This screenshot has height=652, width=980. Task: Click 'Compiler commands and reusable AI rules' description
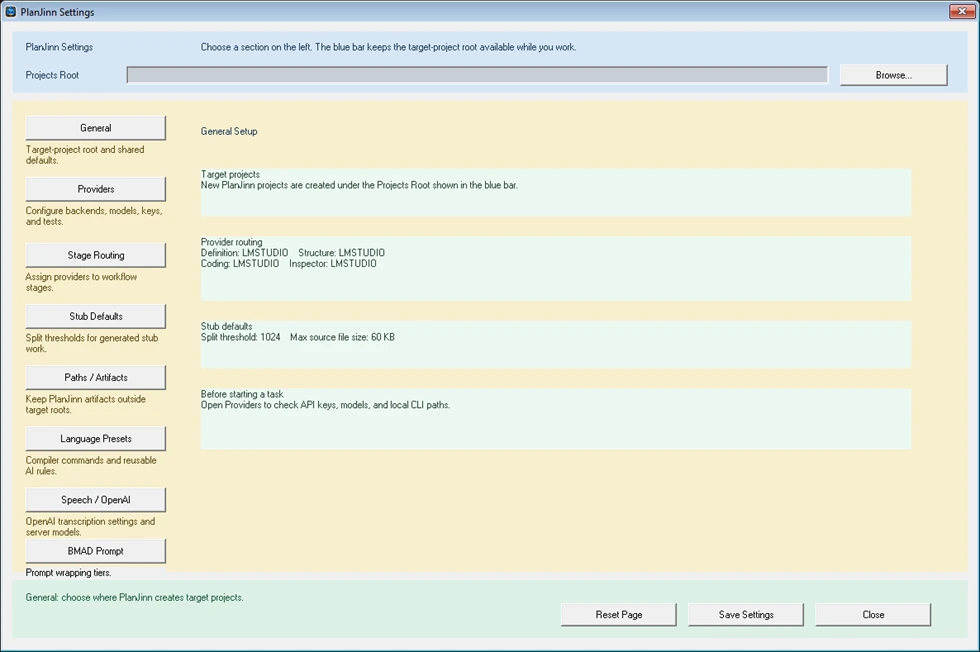point(91,466)
